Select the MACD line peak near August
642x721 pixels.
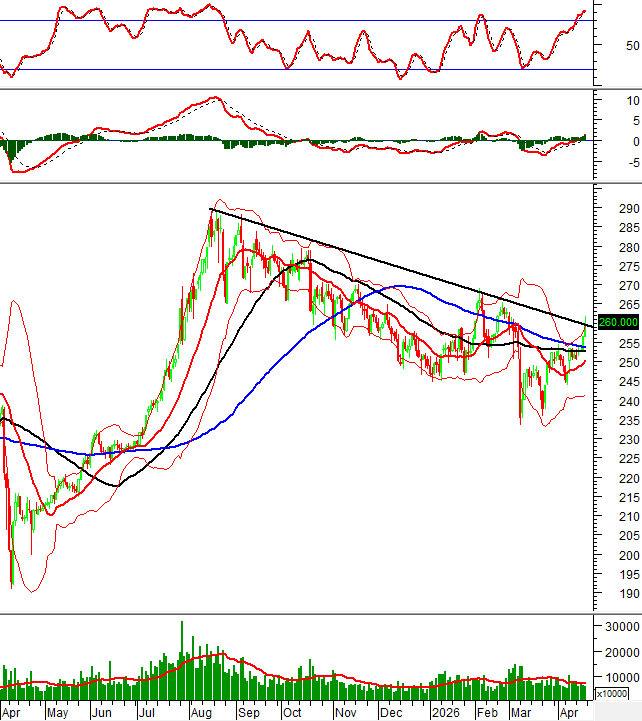(211, 98)
